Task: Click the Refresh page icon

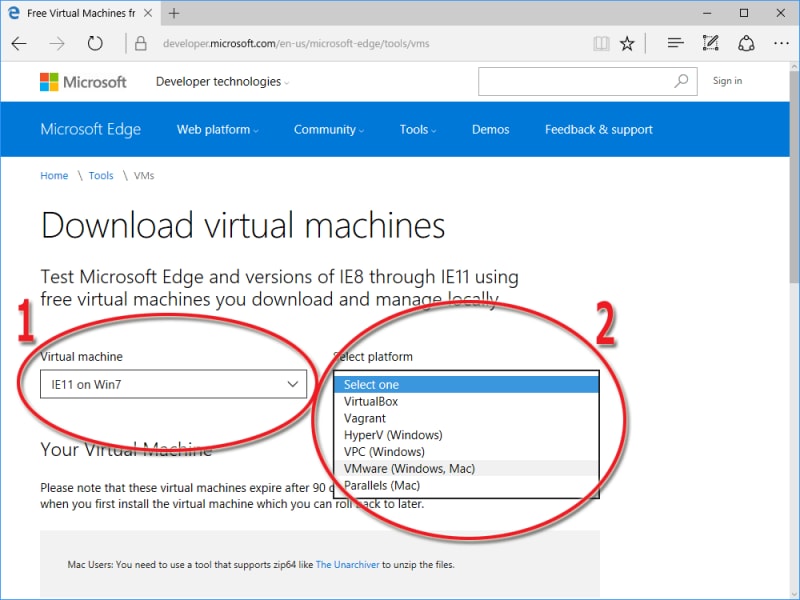Action: point(95,44)
